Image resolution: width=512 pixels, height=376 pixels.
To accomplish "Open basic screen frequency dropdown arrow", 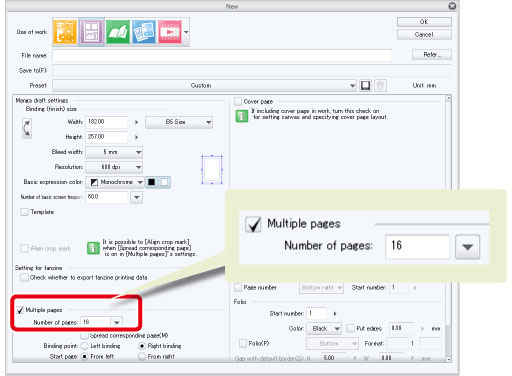I will click(136, 197).
